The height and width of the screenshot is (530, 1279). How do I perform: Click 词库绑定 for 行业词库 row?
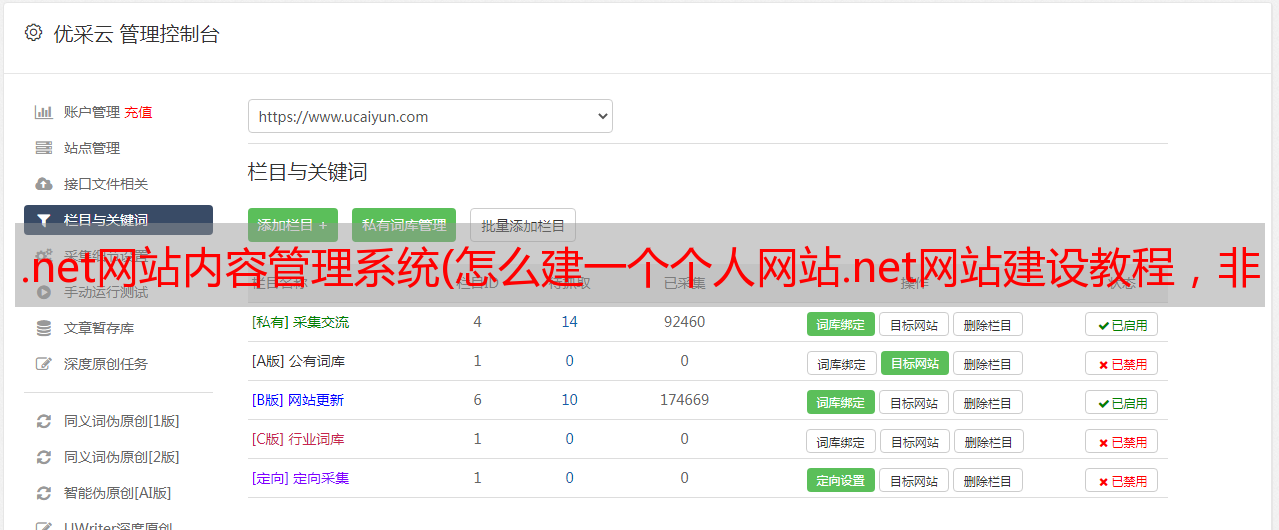pos(841,441)
